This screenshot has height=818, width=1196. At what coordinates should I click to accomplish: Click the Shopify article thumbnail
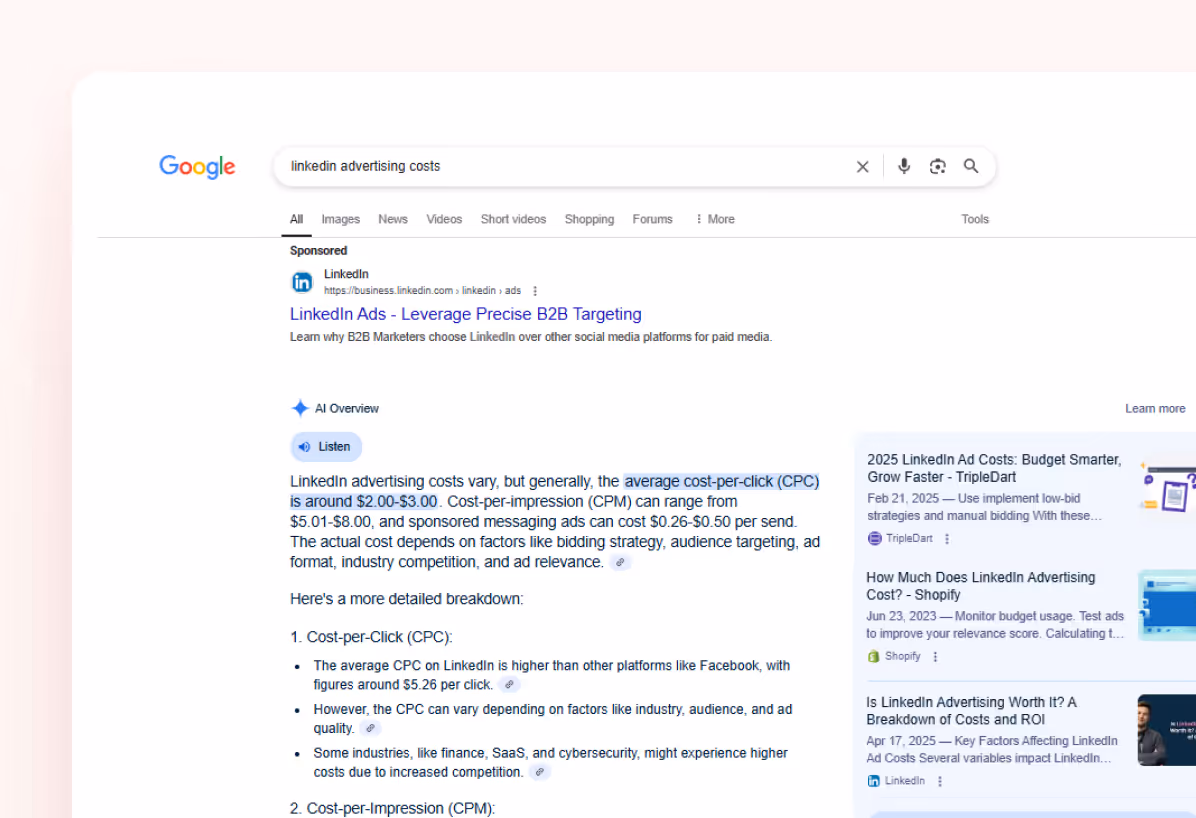tap(1167, 605)
